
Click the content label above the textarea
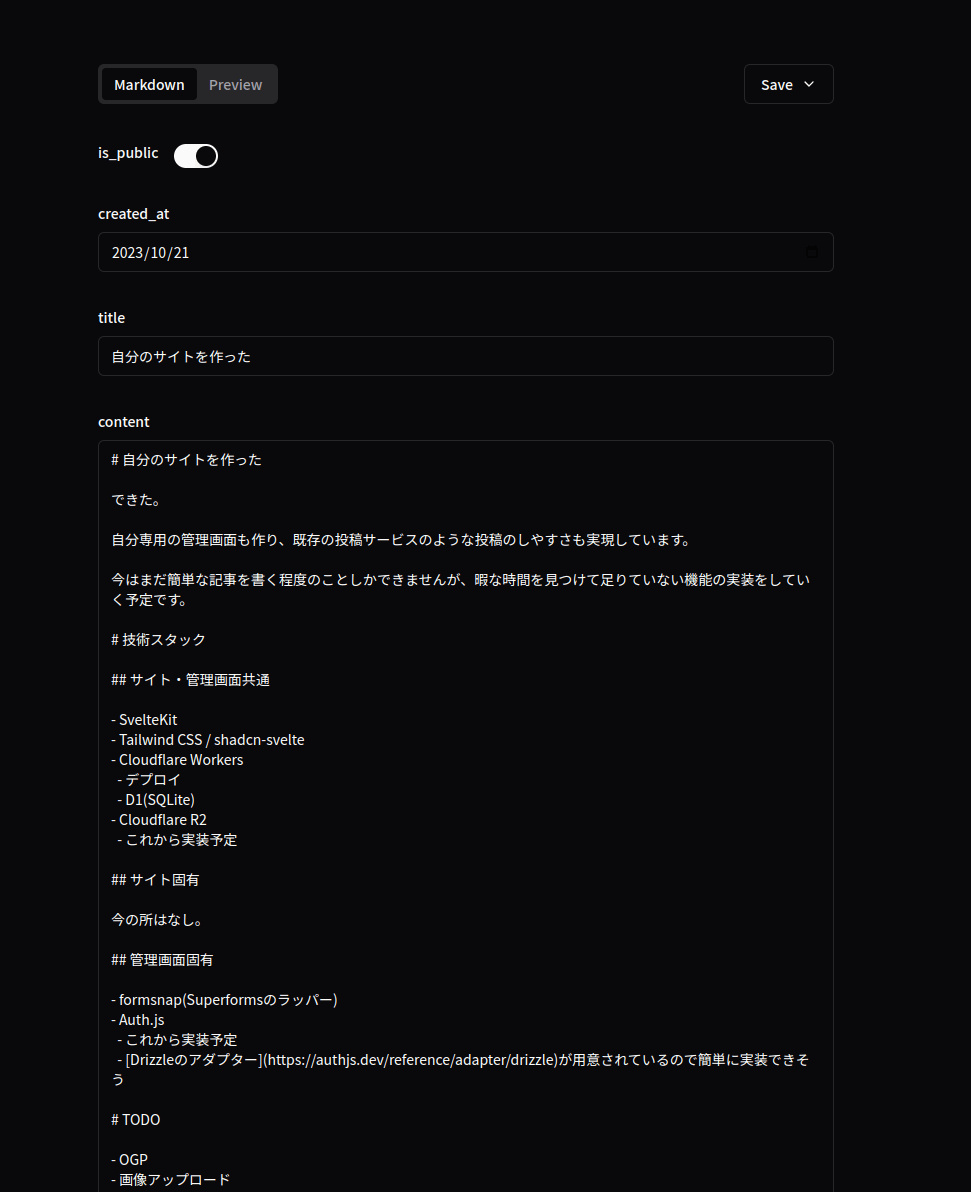[124, 421]
